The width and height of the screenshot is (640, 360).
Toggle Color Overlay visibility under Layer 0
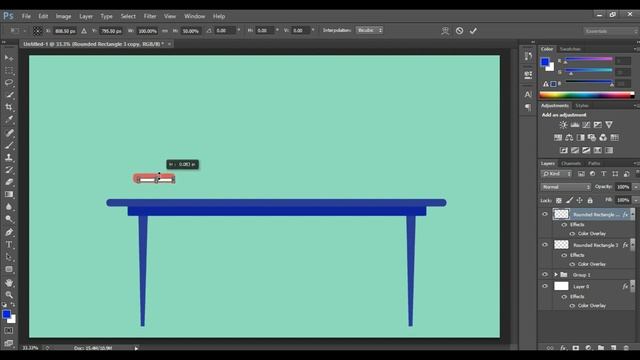click(572, 305)
